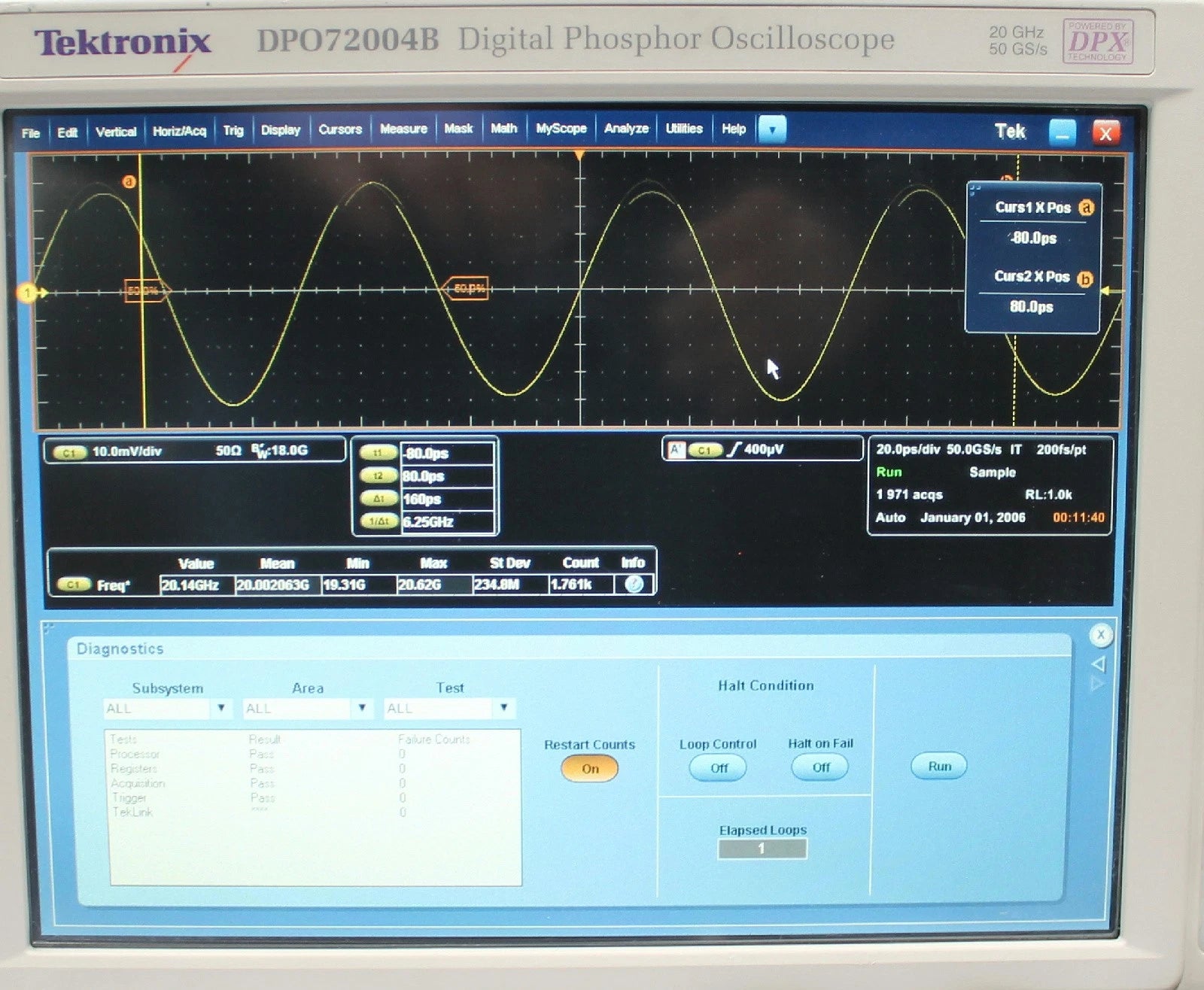Open the Trig menu

point(233,130)
